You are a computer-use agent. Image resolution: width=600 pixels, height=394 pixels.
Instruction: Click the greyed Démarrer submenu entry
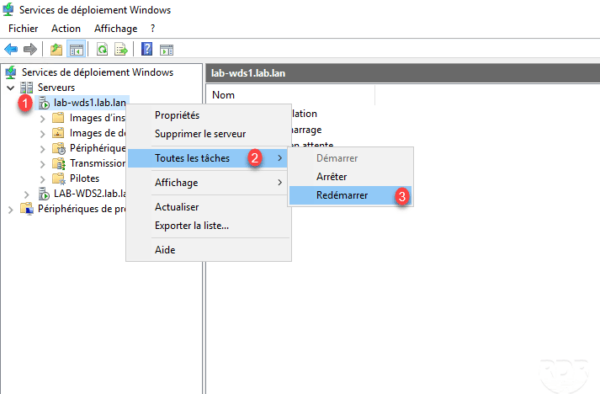(350, 158)
